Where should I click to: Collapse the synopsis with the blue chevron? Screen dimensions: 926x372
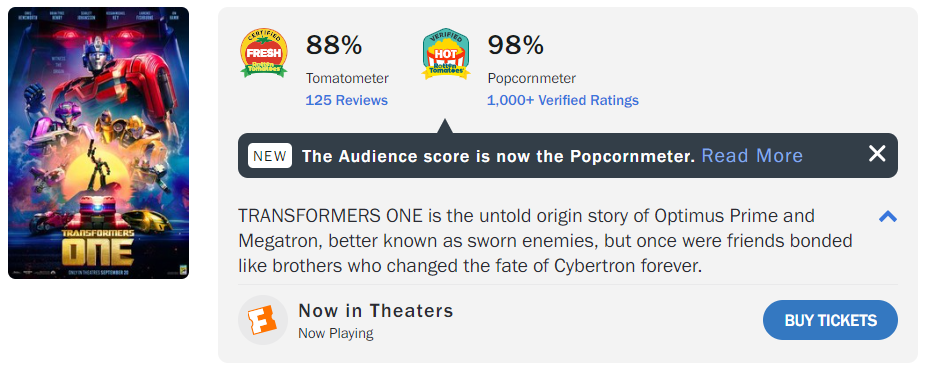tap(888, 217)
